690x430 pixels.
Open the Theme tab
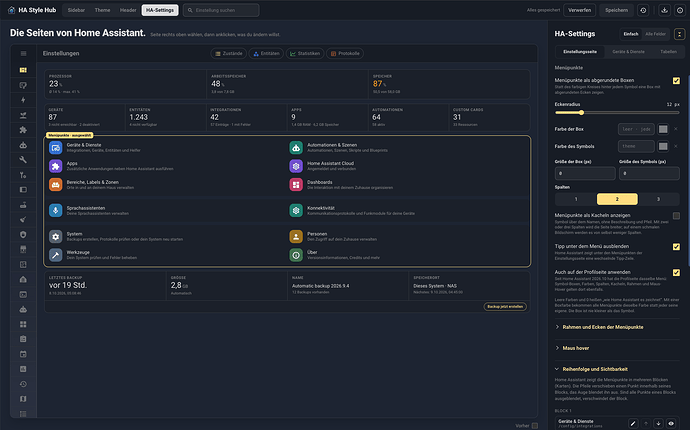103,10
